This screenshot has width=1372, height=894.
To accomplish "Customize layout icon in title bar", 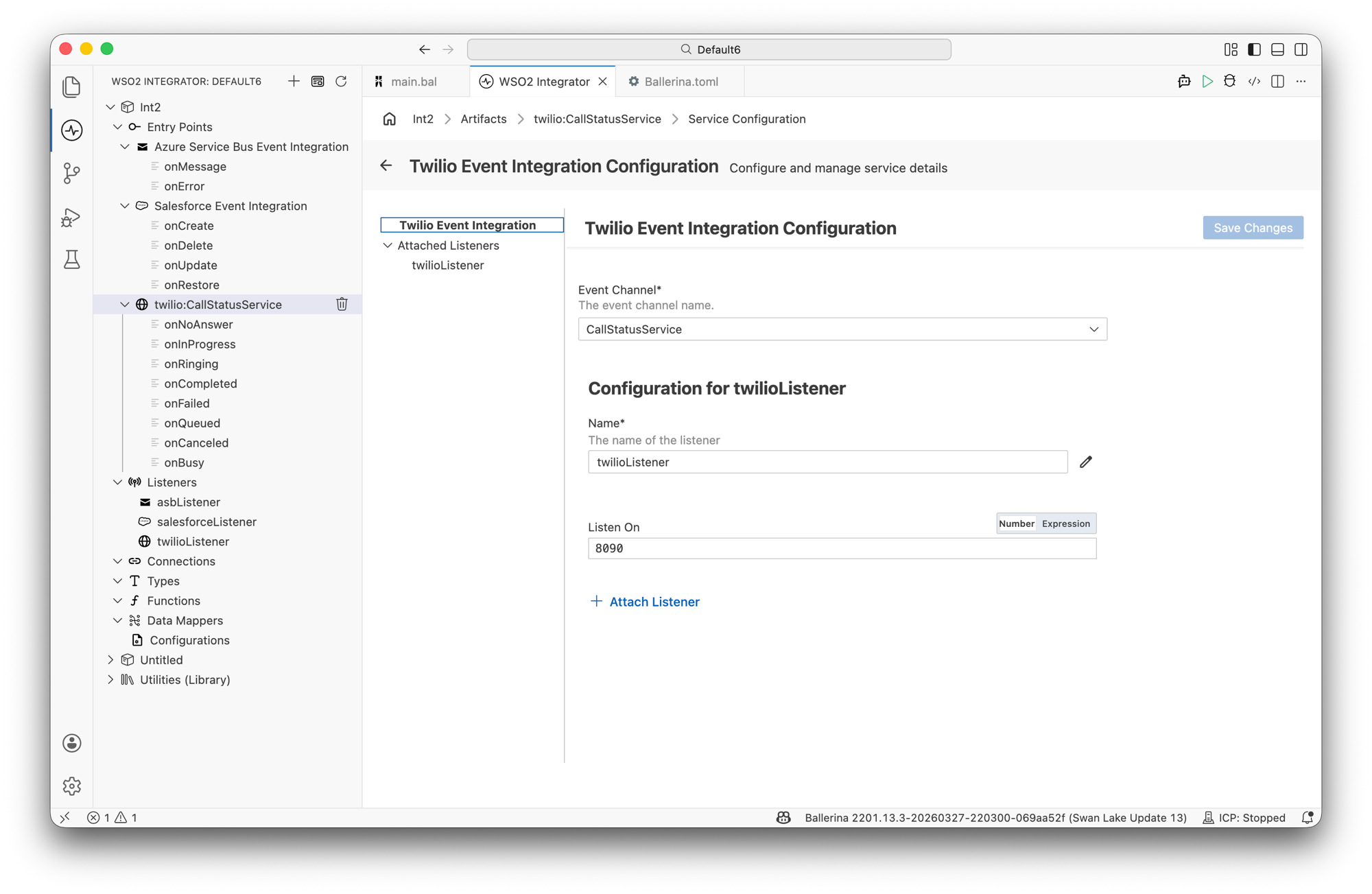I will [x=1231, y=49].
